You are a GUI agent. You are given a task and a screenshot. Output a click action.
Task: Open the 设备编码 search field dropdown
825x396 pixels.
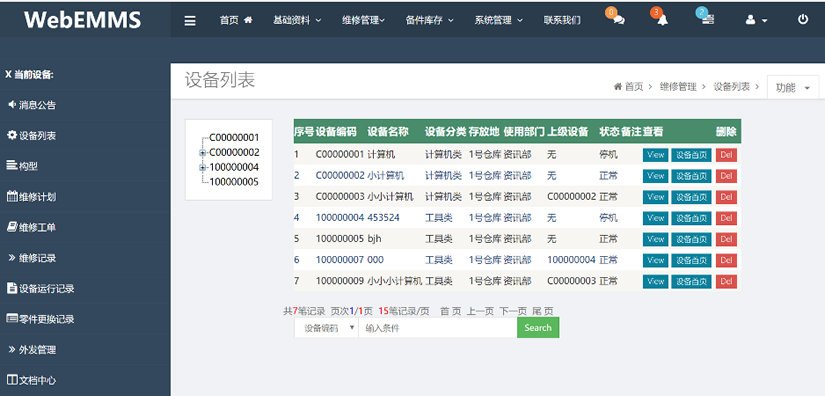(326, 328)
